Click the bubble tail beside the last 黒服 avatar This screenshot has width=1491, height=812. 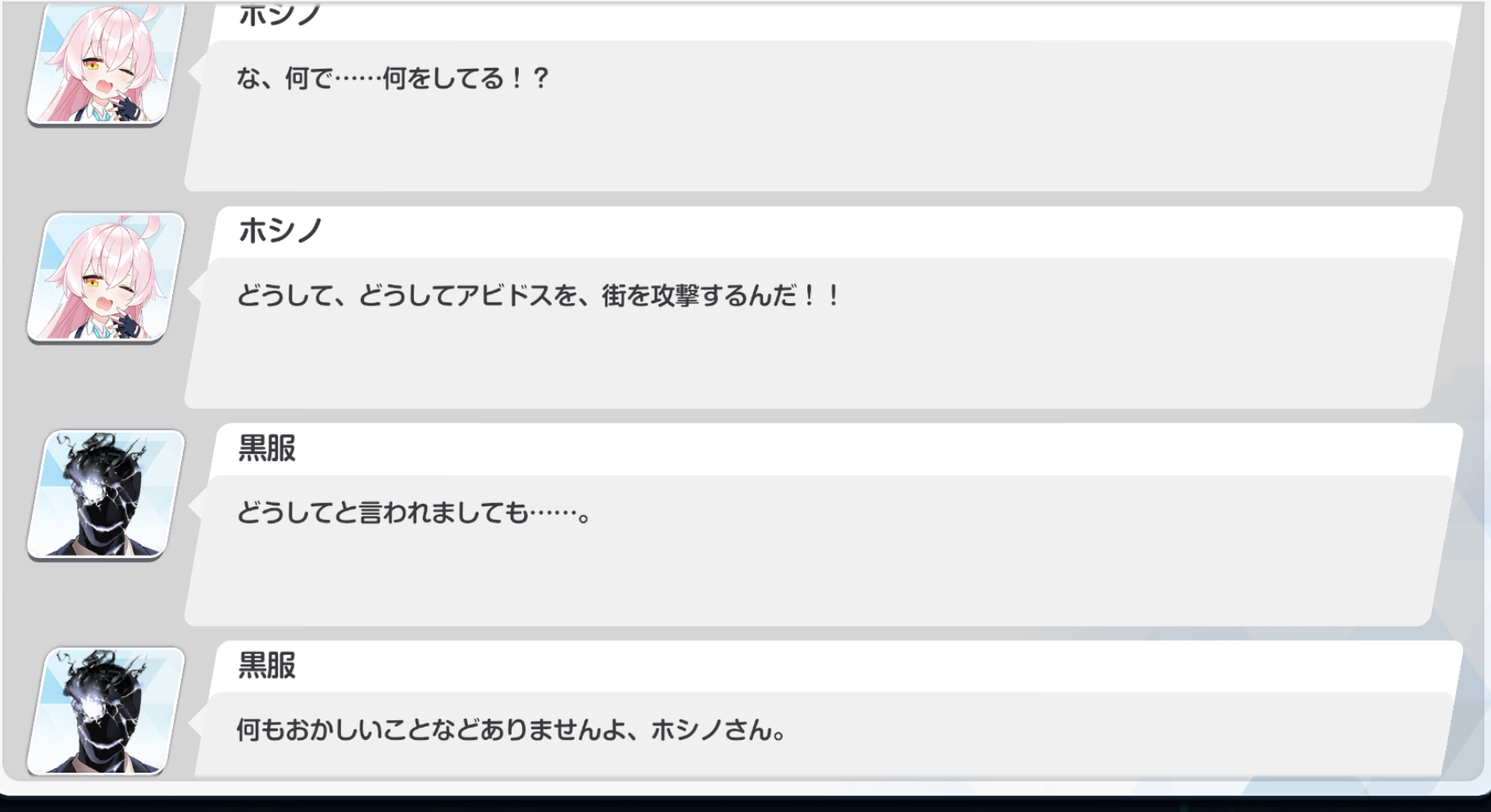coord(196,724)
